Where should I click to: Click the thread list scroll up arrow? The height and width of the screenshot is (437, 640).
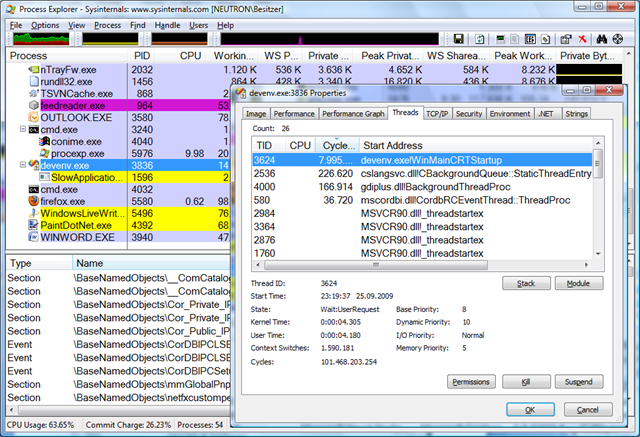[x=598, y=143]
